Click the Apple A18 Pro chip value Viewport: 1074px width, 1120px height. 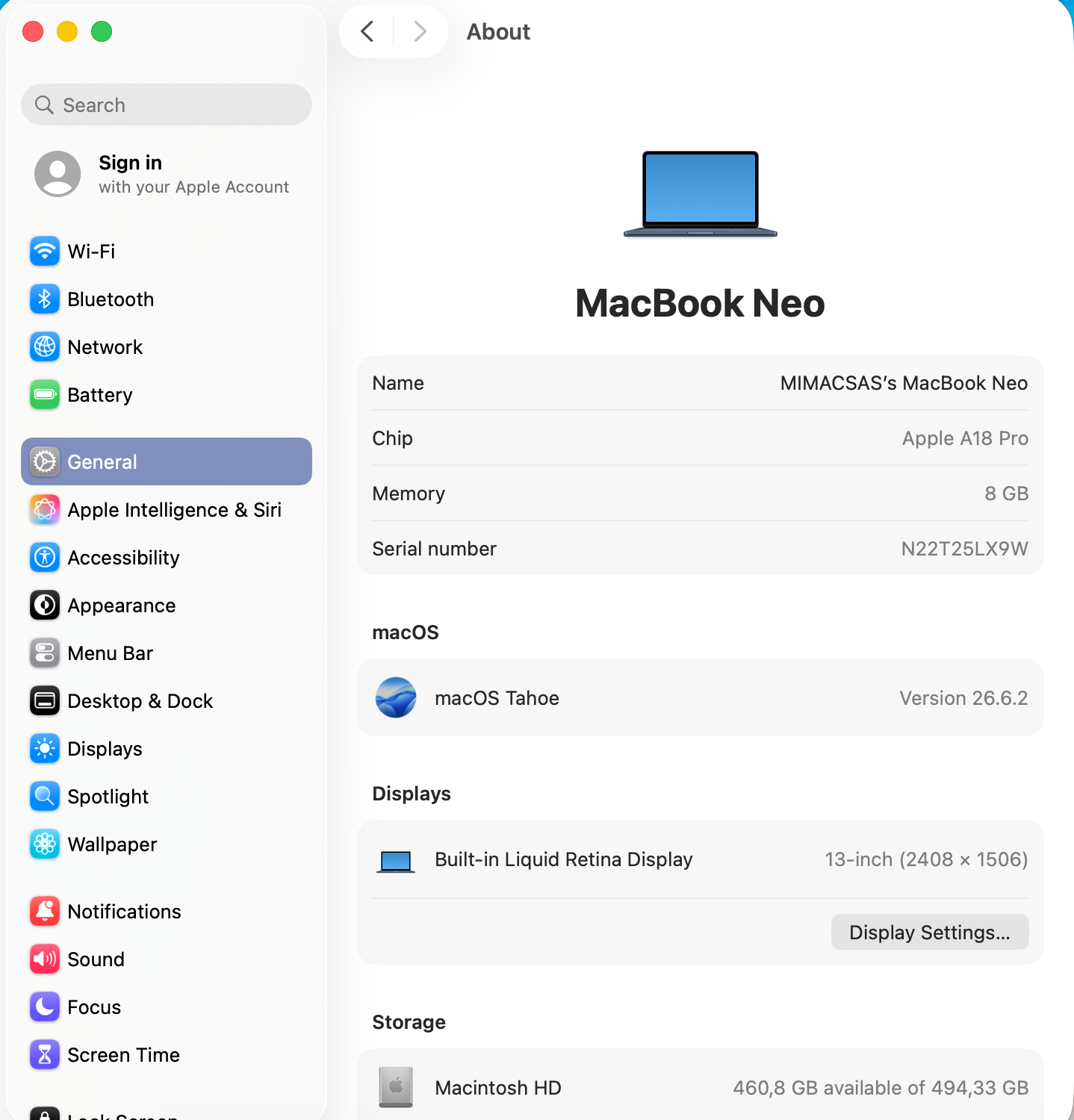965,438
